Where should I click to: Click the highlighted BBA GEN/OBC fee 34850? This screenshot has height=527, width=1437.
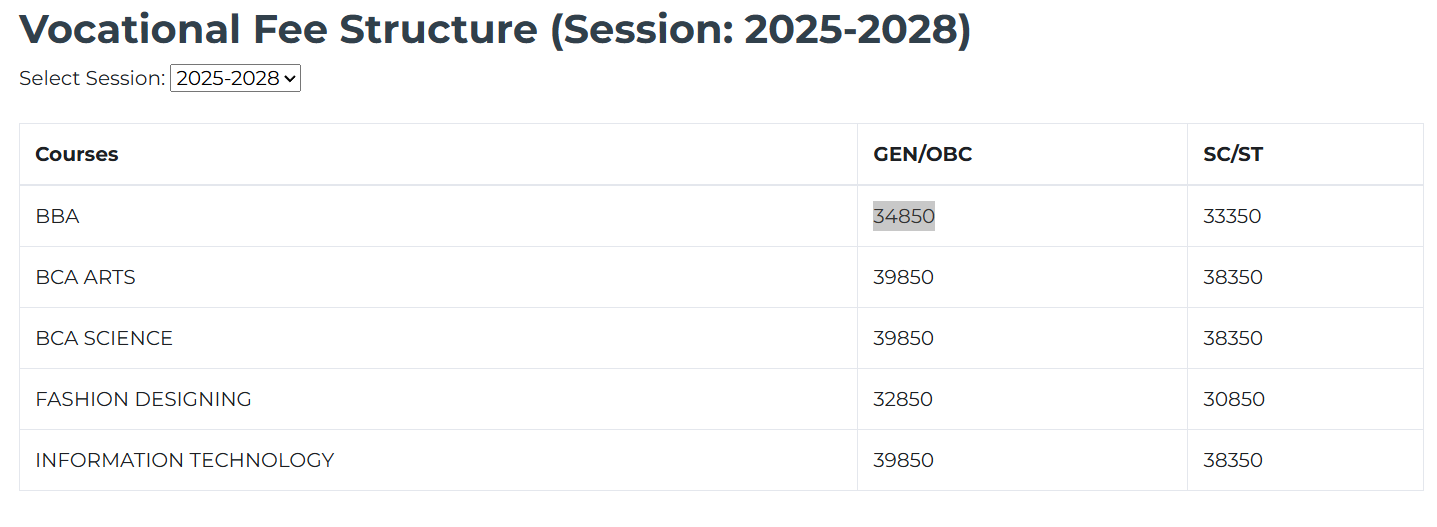(903, 216)
